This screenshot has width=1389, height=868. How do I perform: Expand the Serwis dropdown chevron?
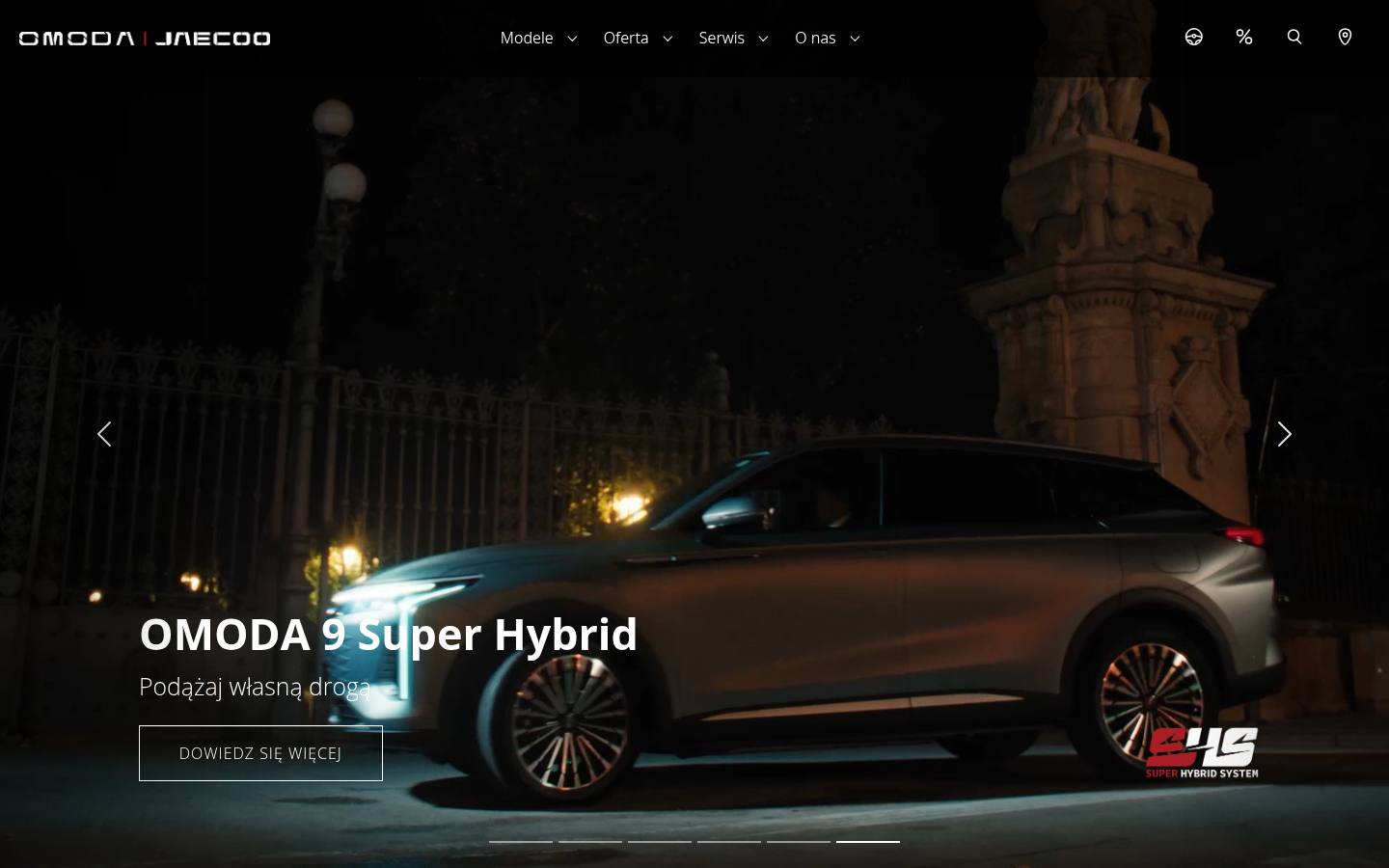[763, 39]
